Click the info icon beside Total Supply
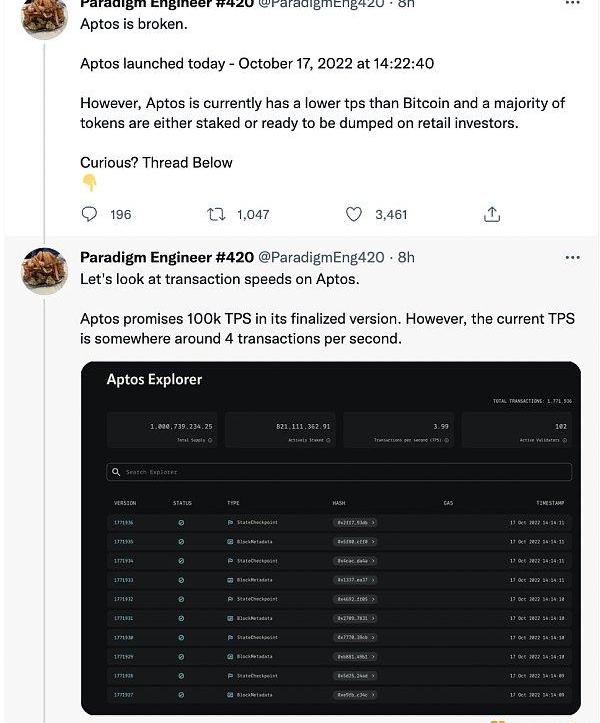This screenshot has width=600, height=723. tap(210, 440)
